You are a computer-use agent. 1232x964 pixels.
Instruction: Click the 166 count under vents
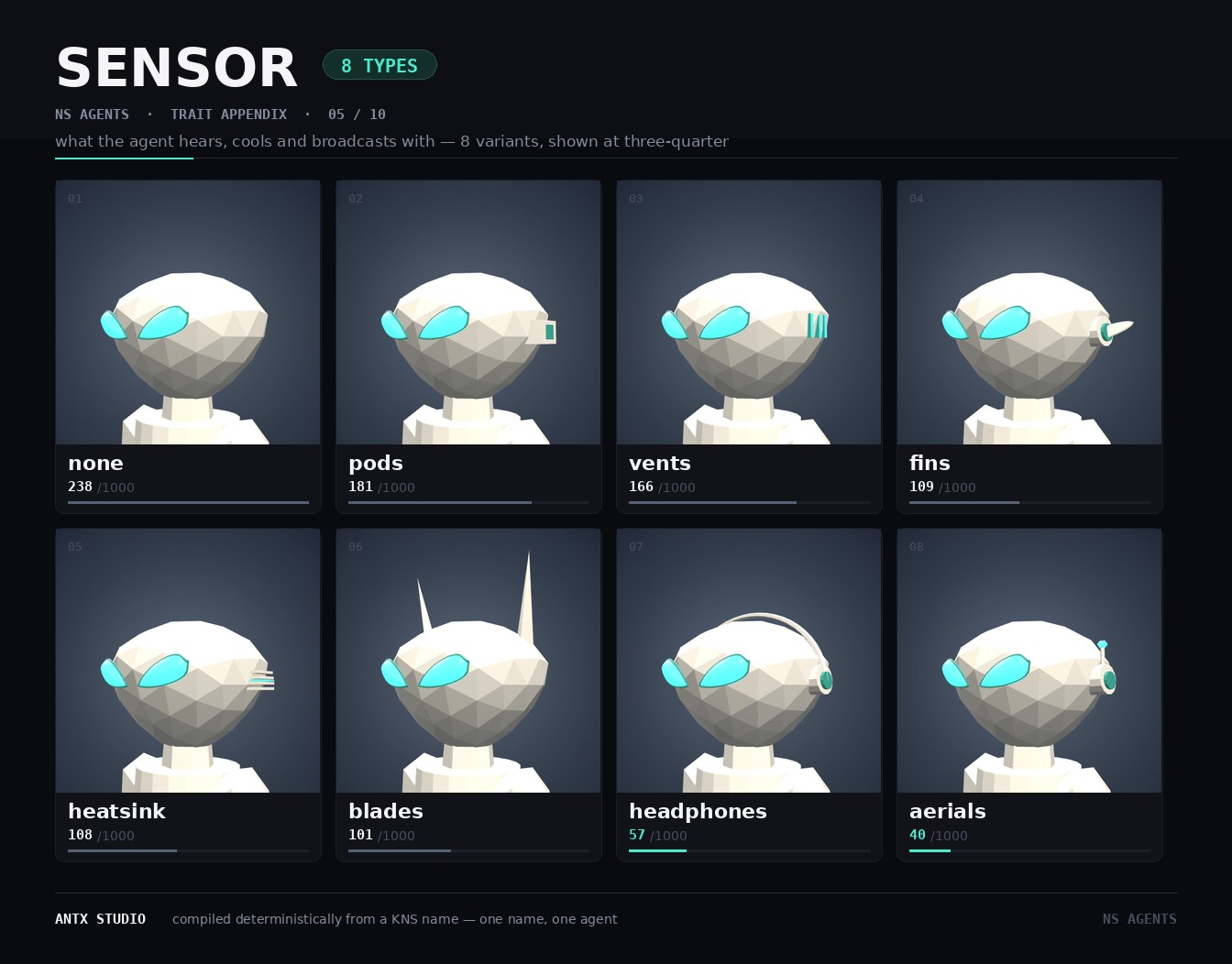(641, 487)
